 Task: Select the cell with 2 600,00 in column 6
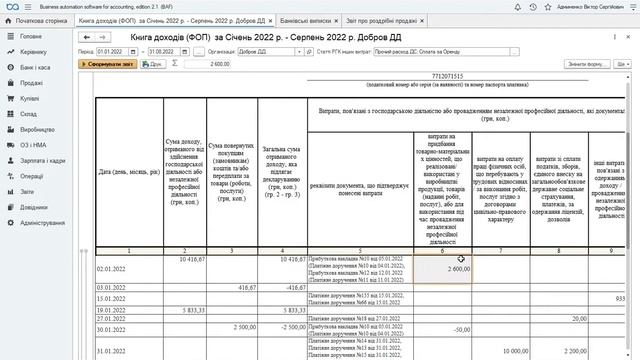tap(442, 269)
